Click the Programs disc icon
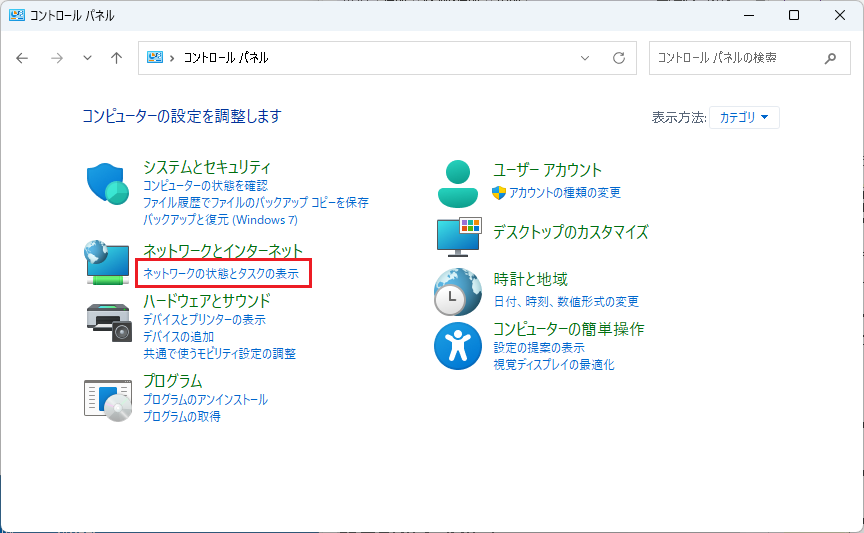The height and width of the screenshot is (533, 864). pyautogui.click(x=108, y=400)
